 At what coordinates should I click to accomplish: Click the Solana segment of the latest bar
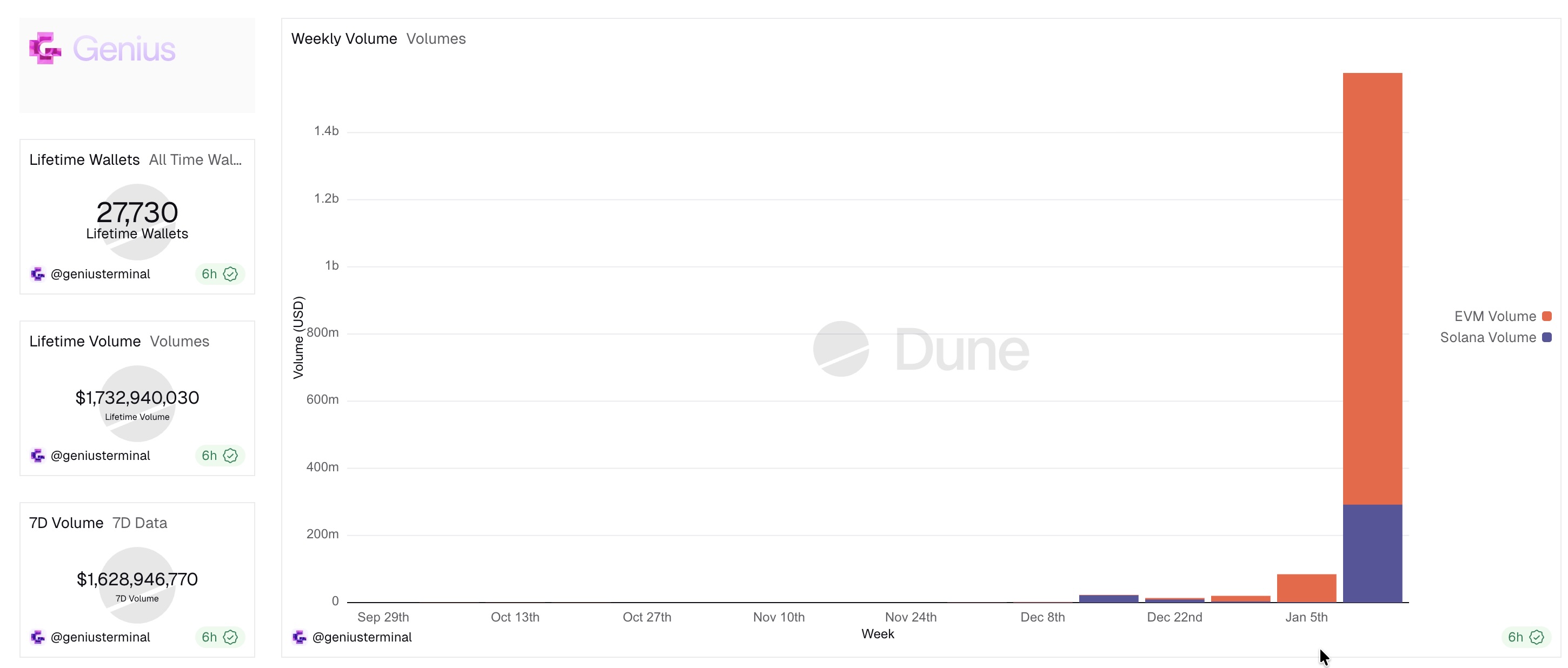[1372, 552]
